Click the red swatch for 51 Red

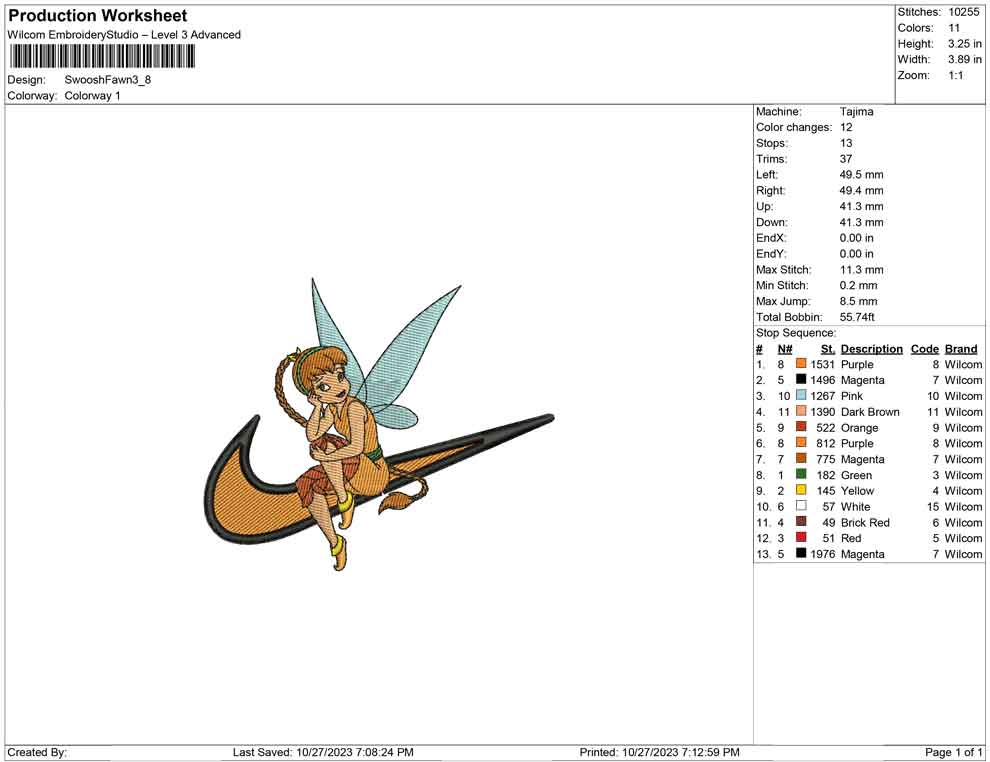(x=801, y=537)
